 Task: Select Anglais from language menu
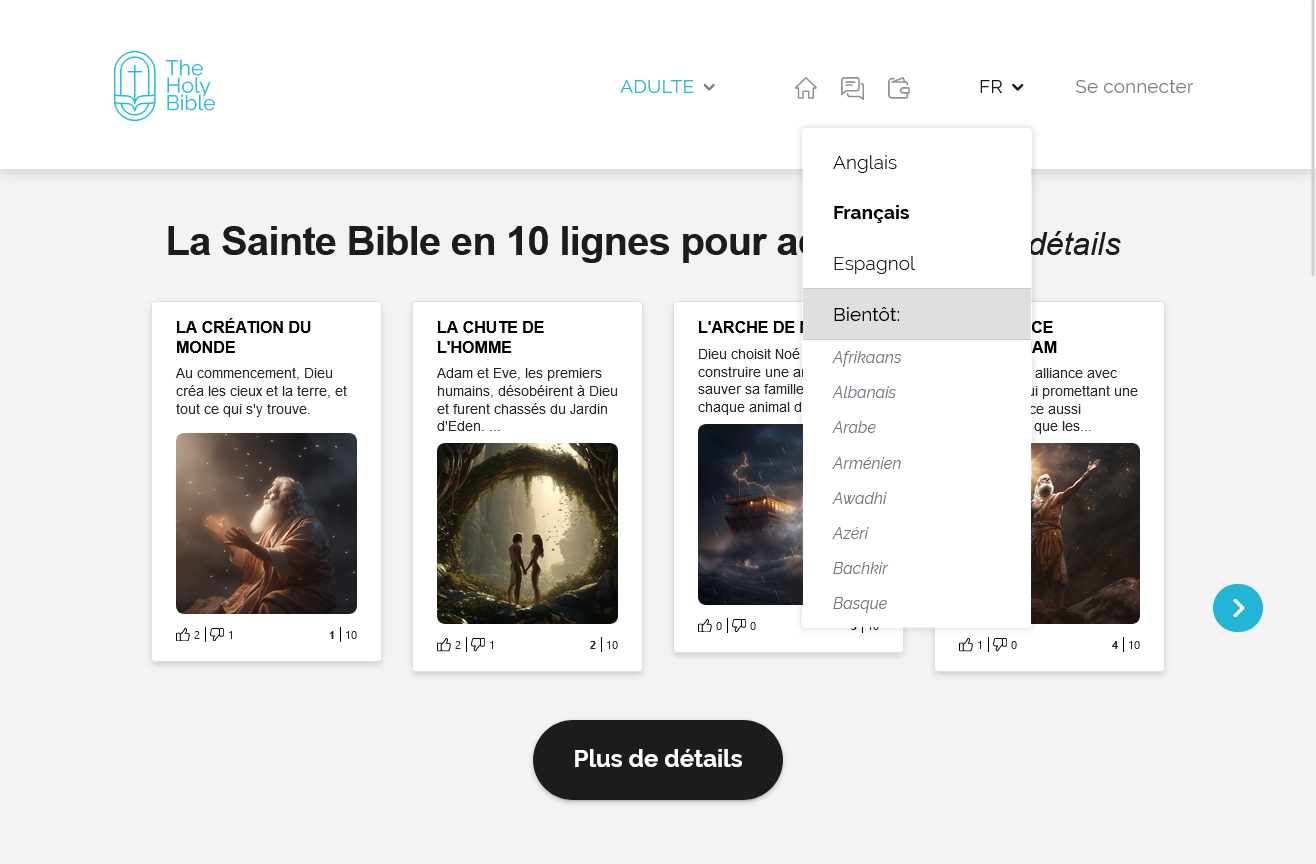click(865, 163)
